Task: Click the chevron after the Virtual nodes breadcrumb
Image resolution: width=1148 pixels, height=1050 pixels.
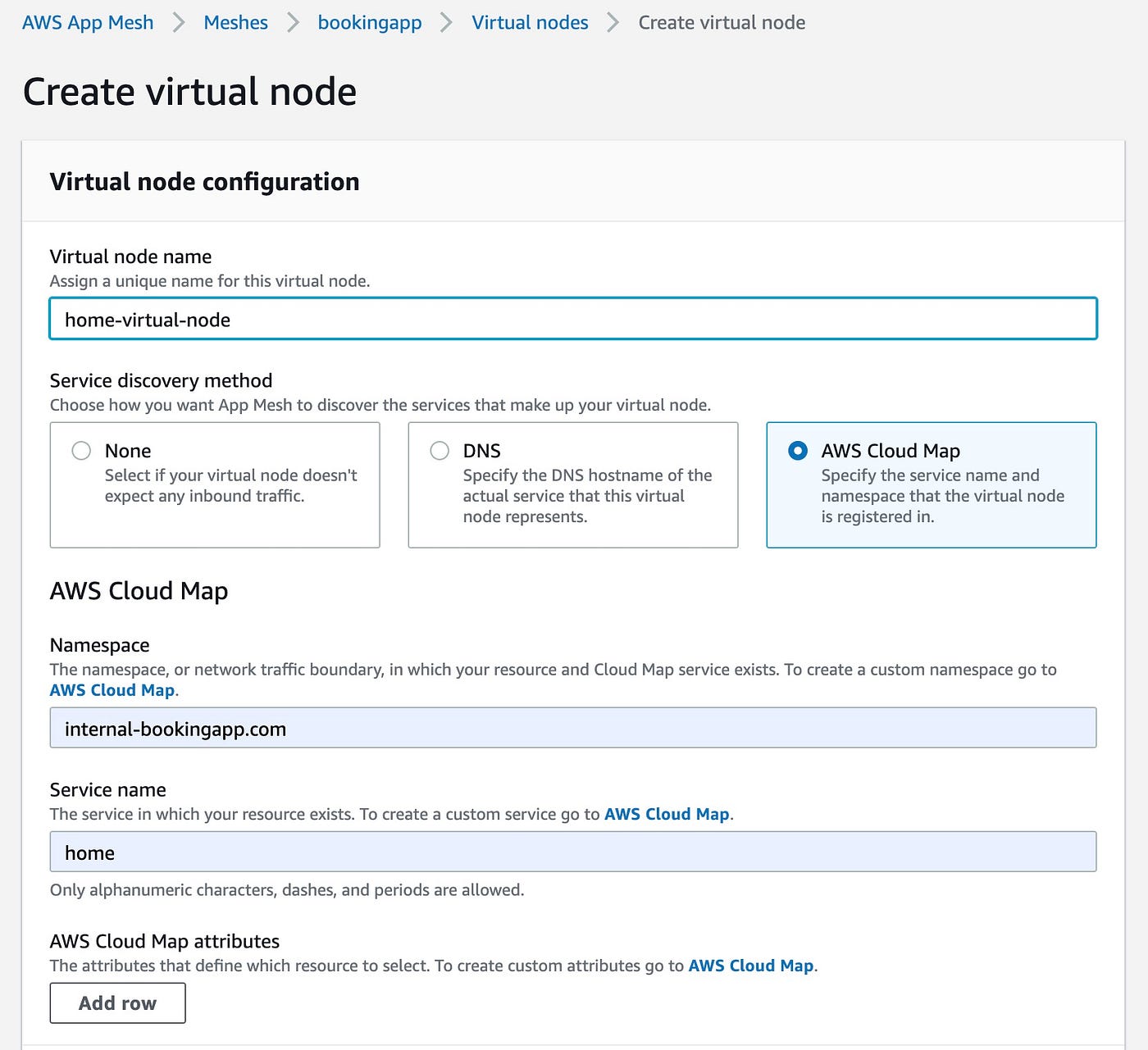Action: pyautogui.click(x=613, y=23)
